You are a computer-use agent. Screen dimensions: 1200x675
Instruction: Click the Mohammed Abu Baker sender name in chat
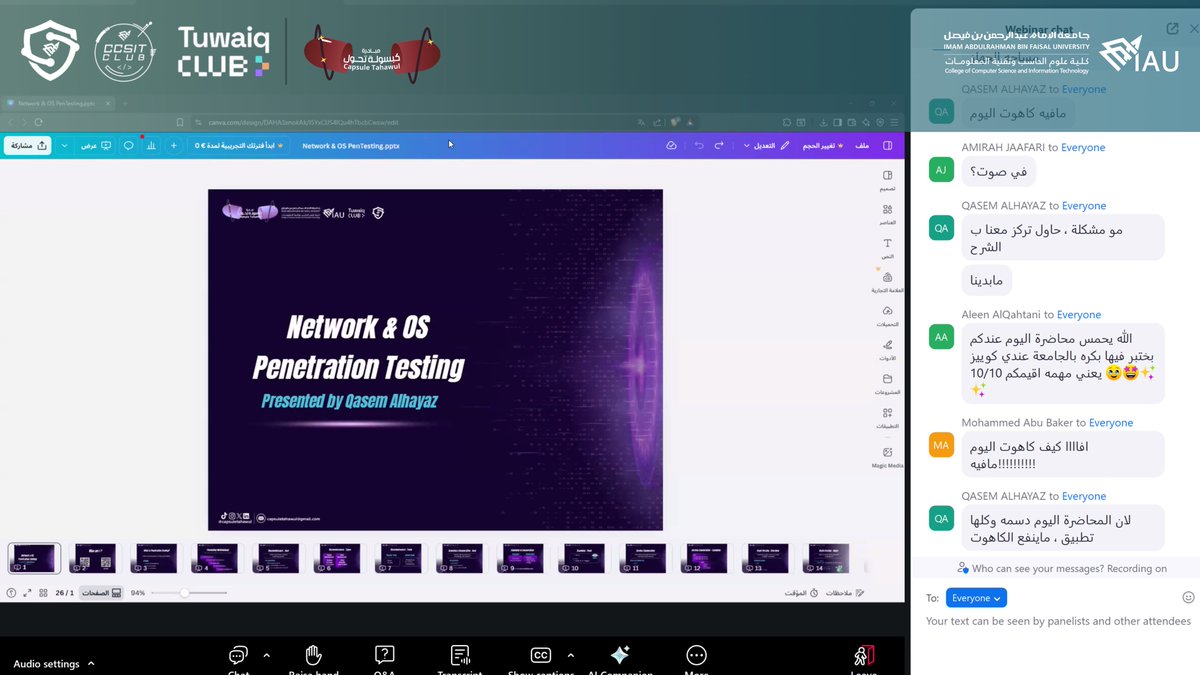1017,423
